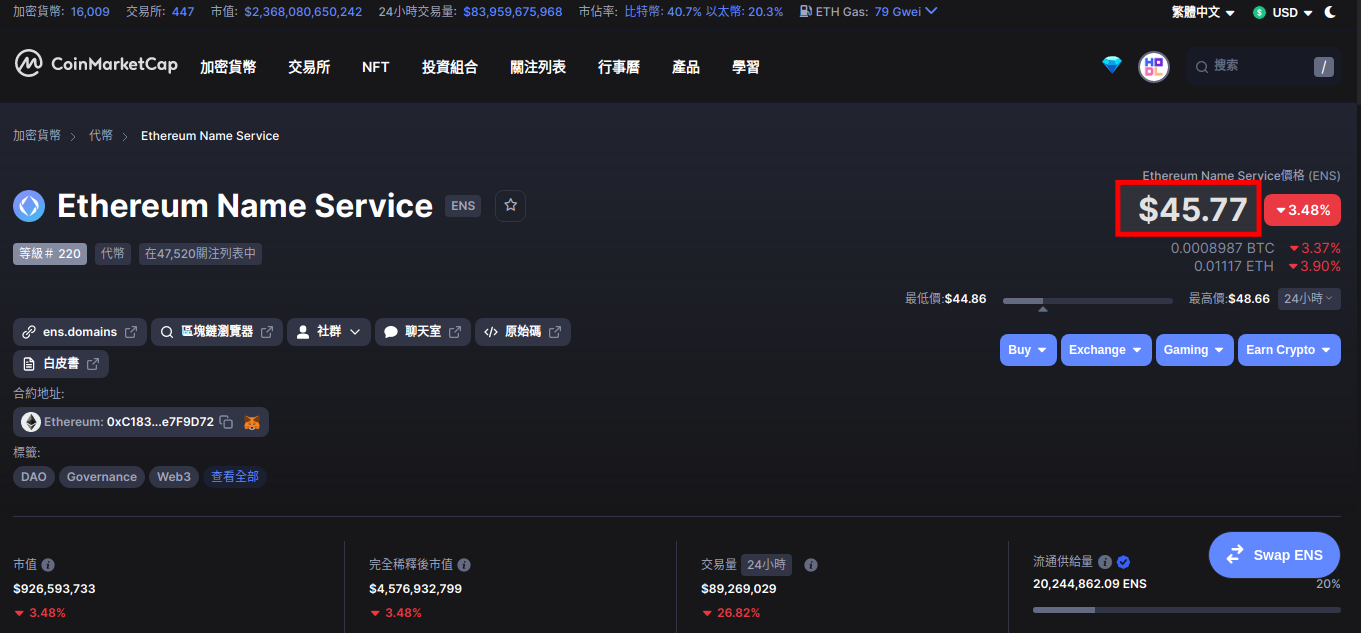Screen dimensions: 1361x633
Task: Click the 在47,520關注列表中 badge
Action: 200,254
